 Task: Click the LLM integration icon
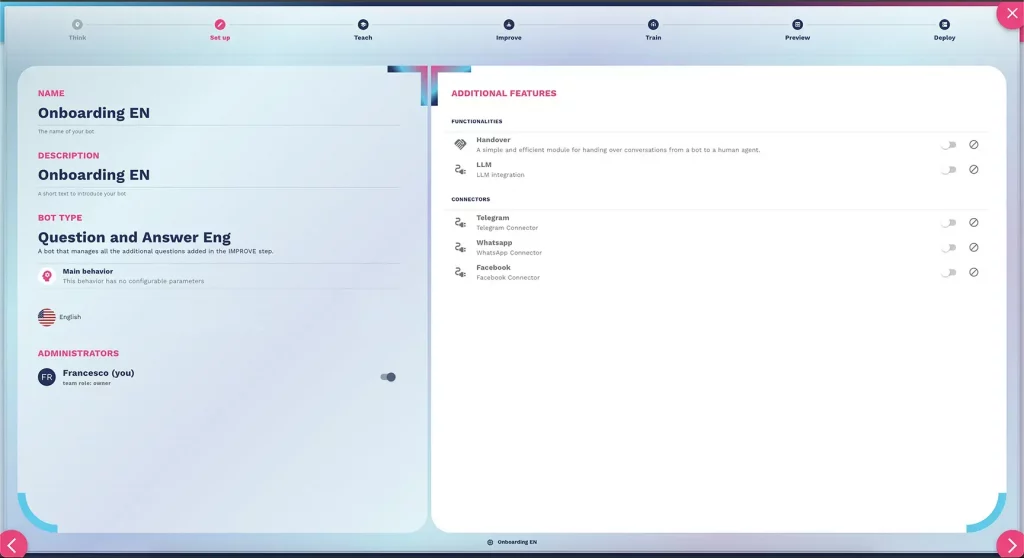tap(460, 169)
